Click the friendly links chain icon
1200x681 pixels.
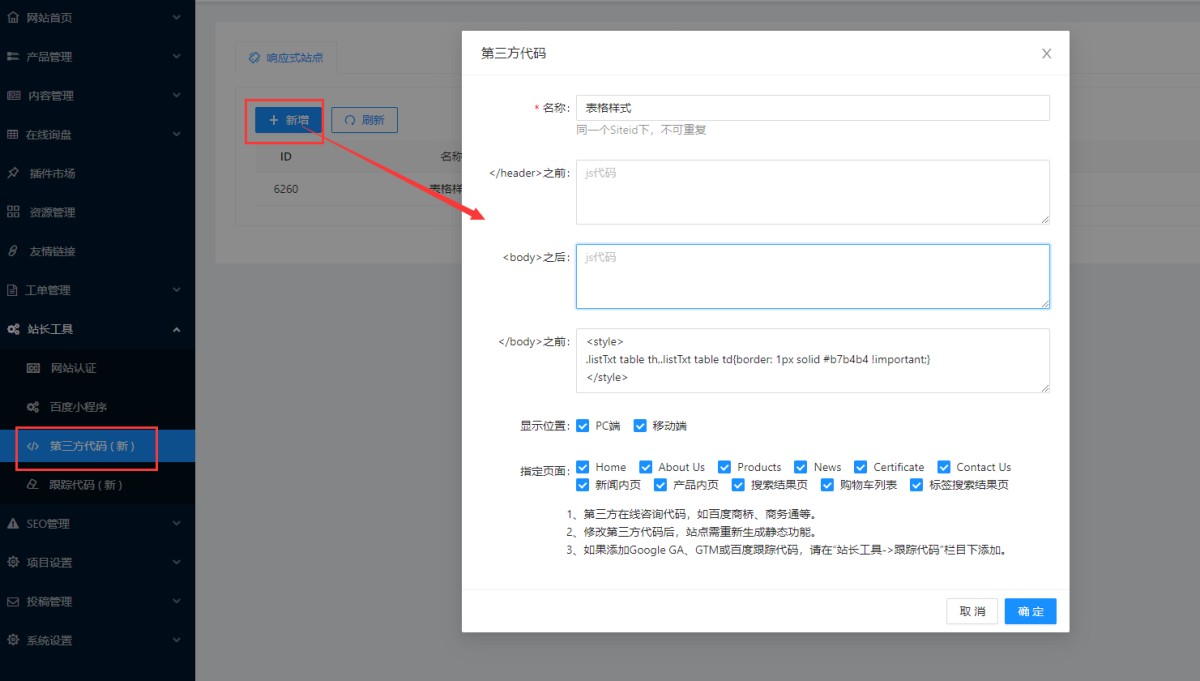pos(13,251)
